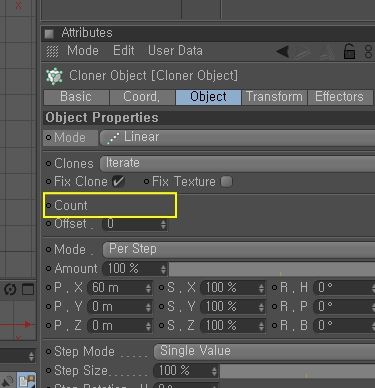Open the User Data menu
Screen dimensions: 375x388
tap(175, 51)
